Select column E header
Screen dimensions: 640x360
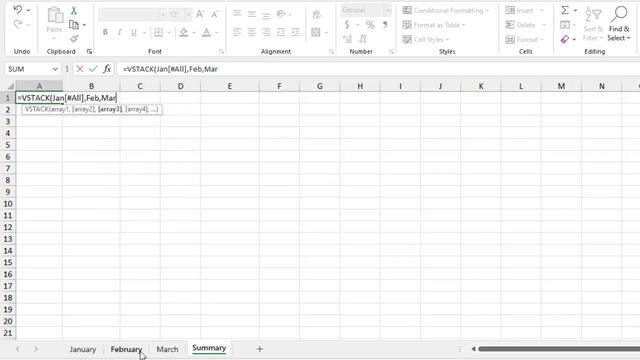point(230,86)
